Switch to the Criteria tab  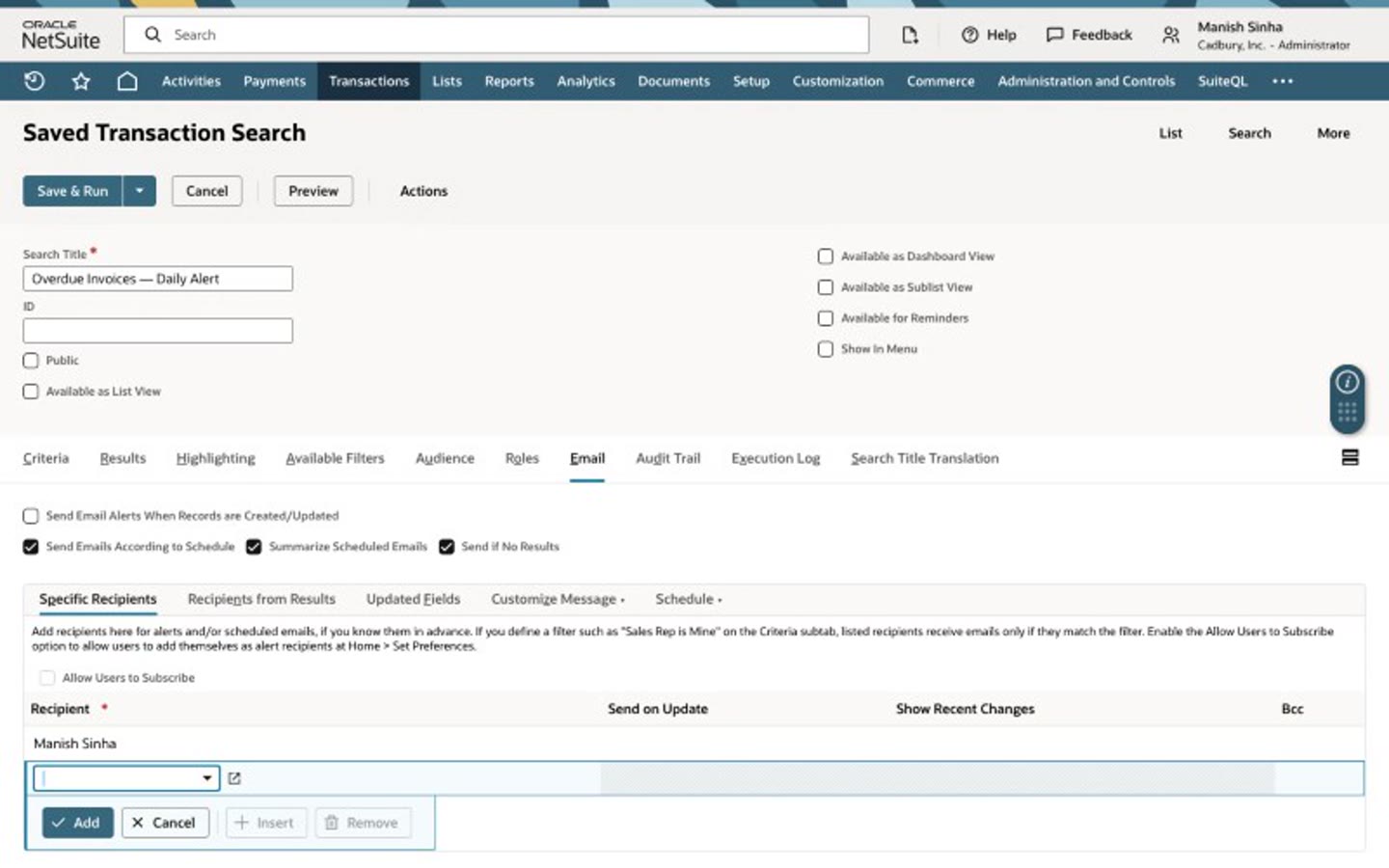[x=46, y=458]
